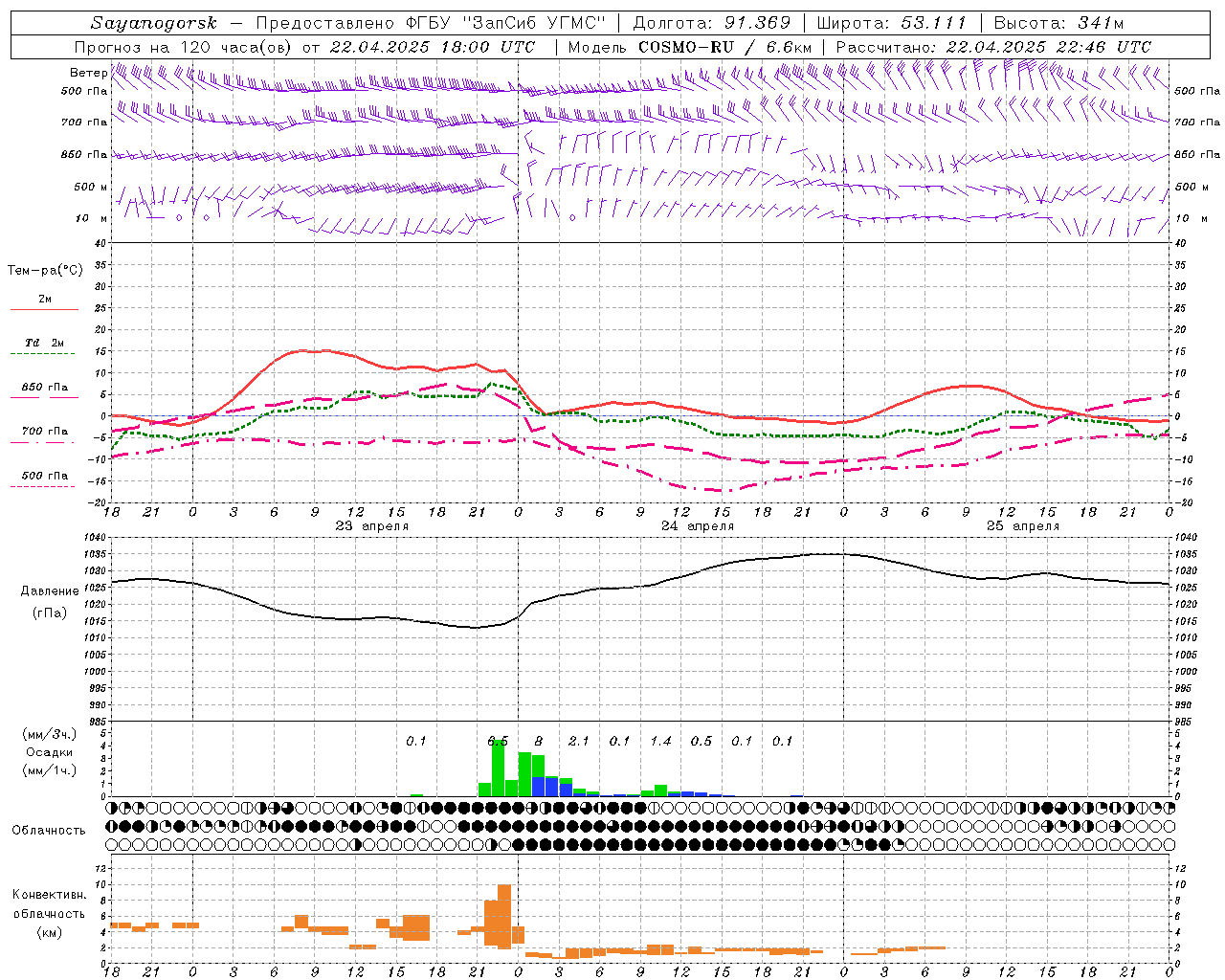Click the precipitation amount '2.1'
The image size is (1225, 980).
(579, 741)
